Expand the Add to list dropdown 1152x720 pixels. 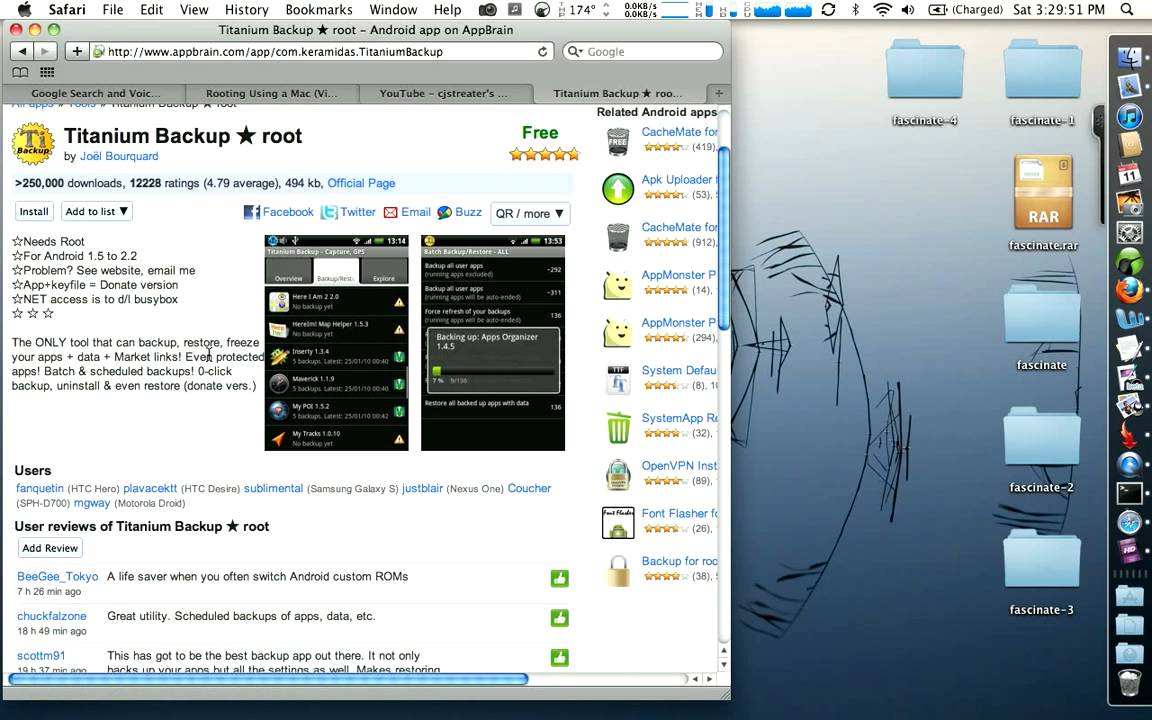point(97,212)
